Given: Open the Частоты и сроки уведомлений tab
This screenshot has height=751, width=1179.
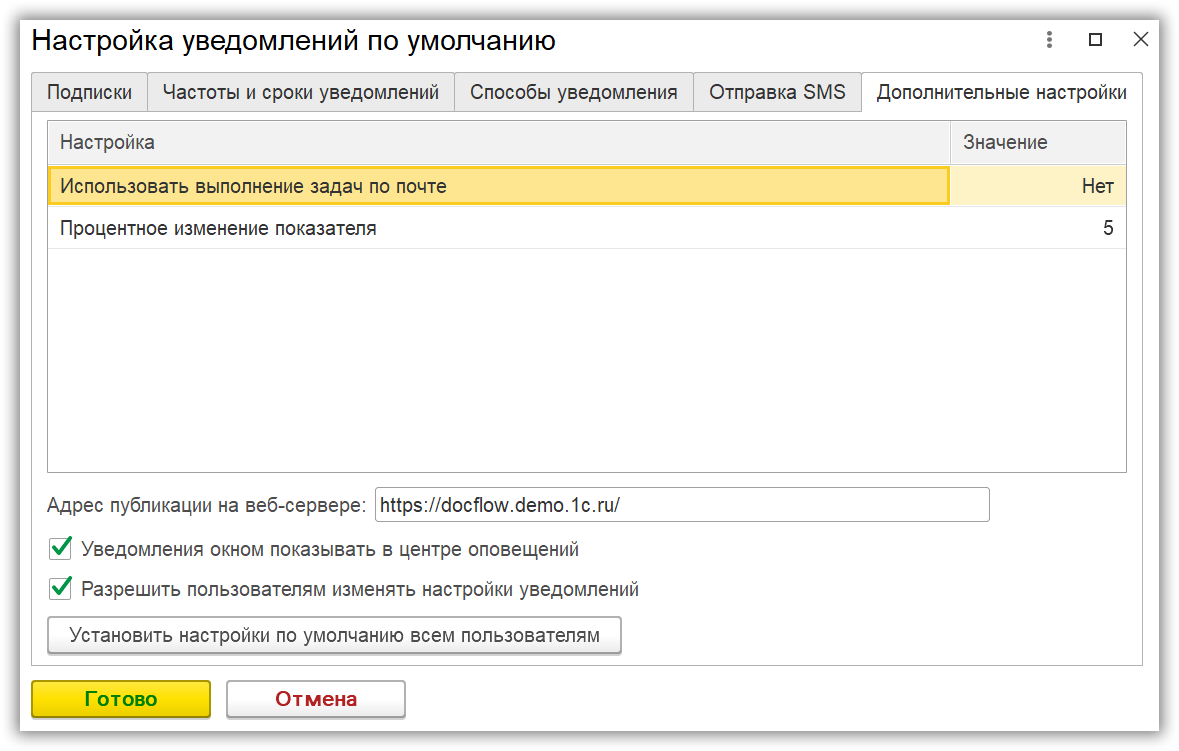Looking at the screenshot, I should pyautogui.click(x=300, y=92).
